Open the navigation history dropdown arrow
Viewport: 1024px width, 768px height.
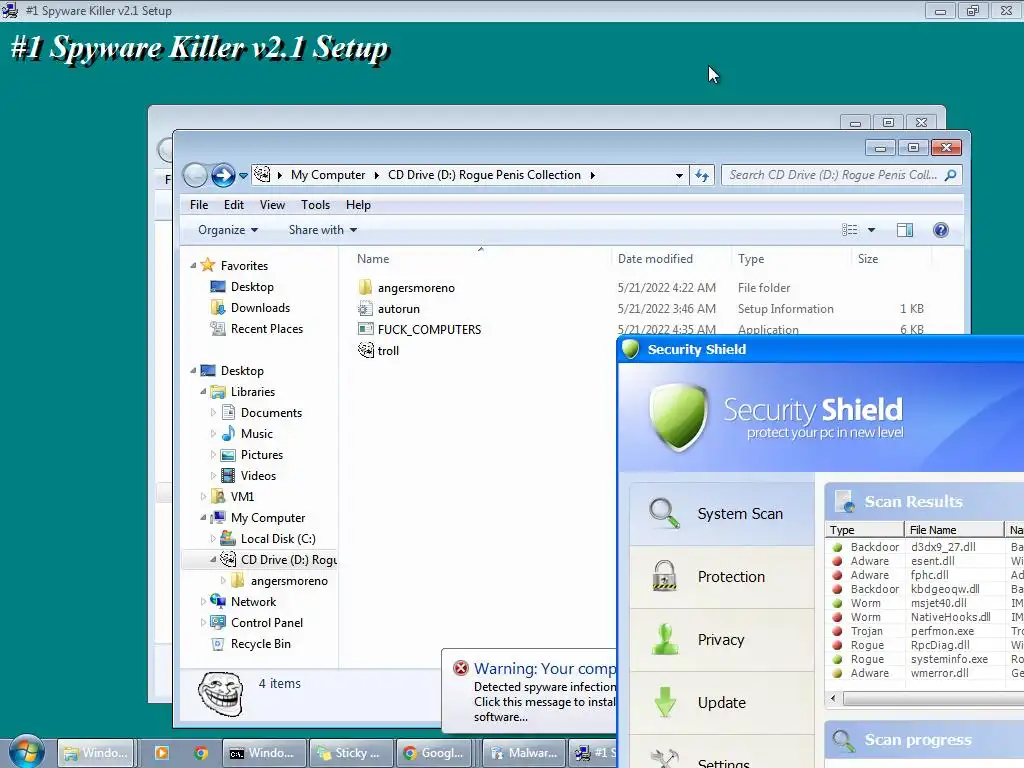[x=243, y=175]
